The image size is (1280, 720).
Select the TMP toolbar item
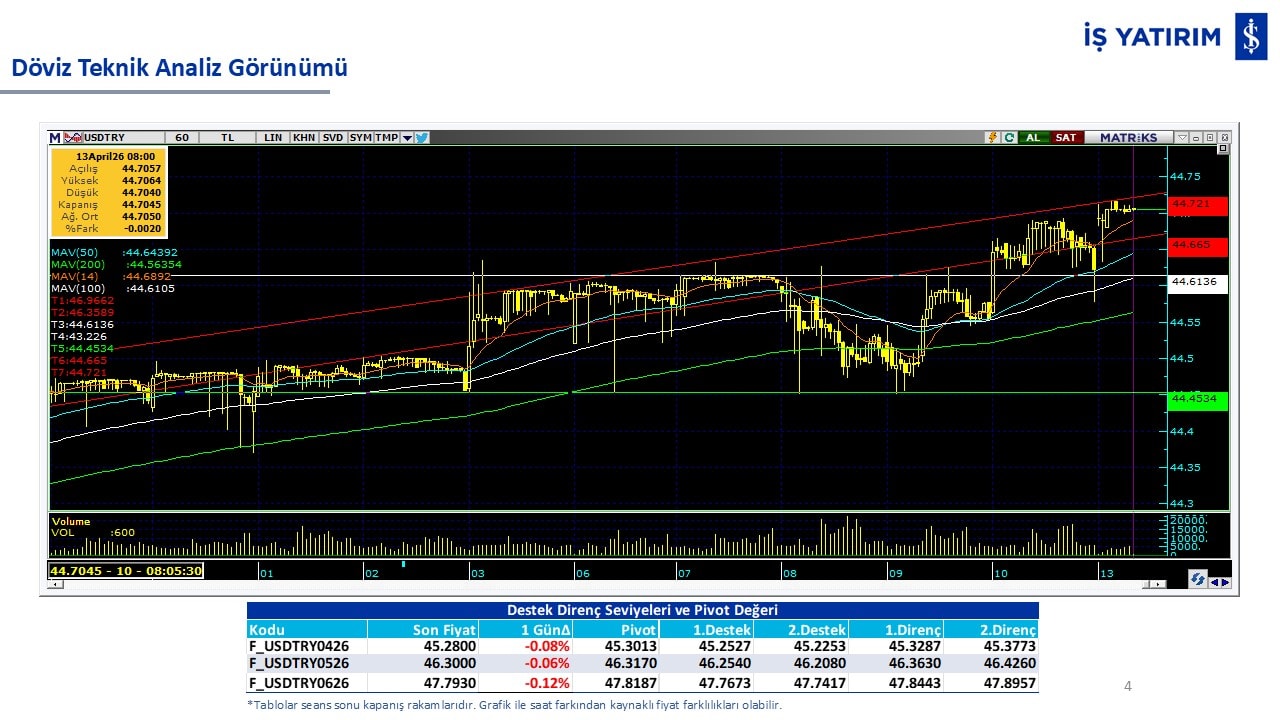[x=386, y=137]
